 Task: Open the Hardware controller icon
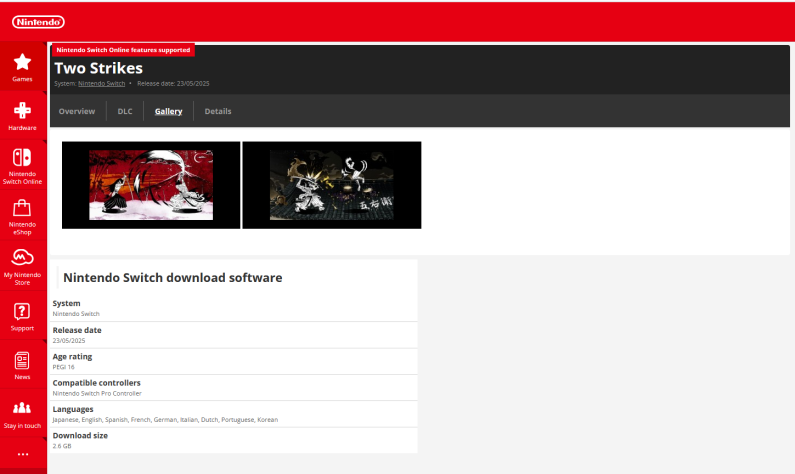(22, 111)
